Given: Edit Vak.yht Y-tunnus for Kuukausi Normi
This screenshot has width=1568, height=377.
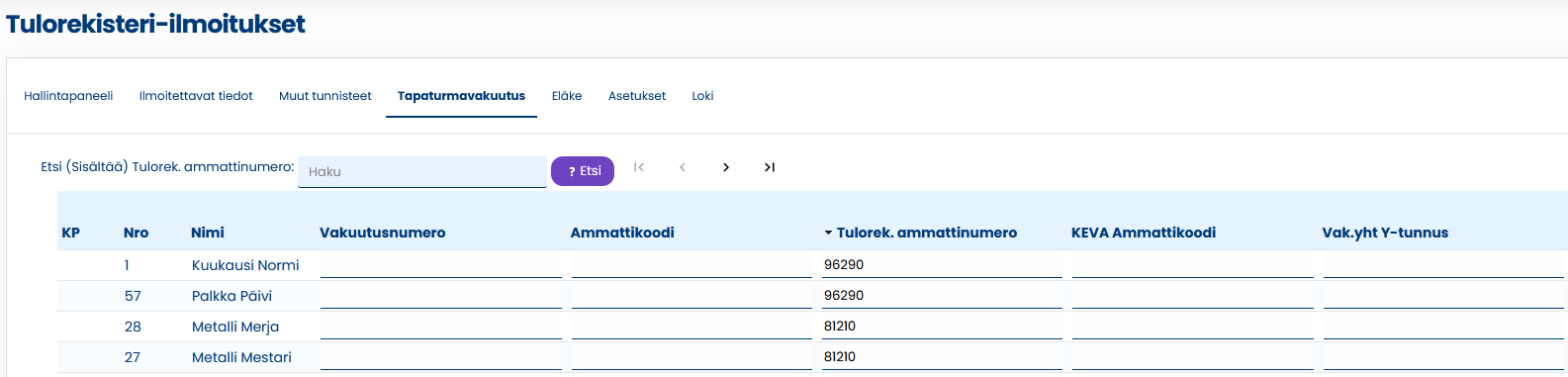Looking at the screenshot, I should click(1443, 265).
